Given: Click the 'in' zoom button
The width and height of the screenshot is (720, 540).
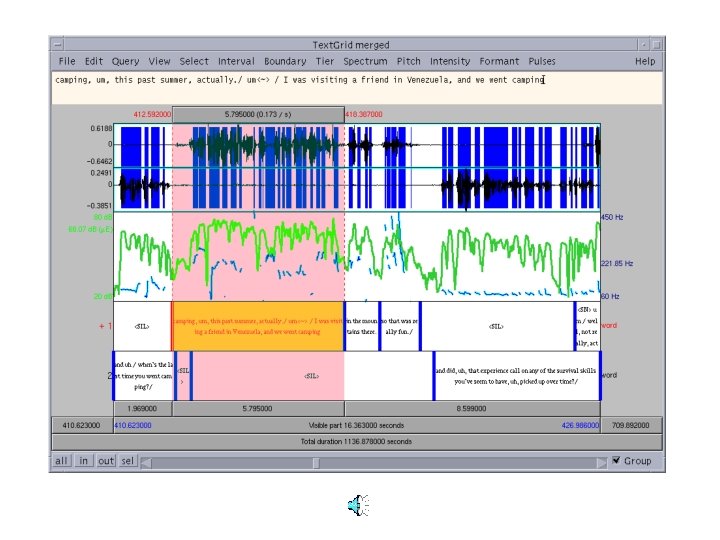Looking at the screenshot, I should (x=84, y=461).
